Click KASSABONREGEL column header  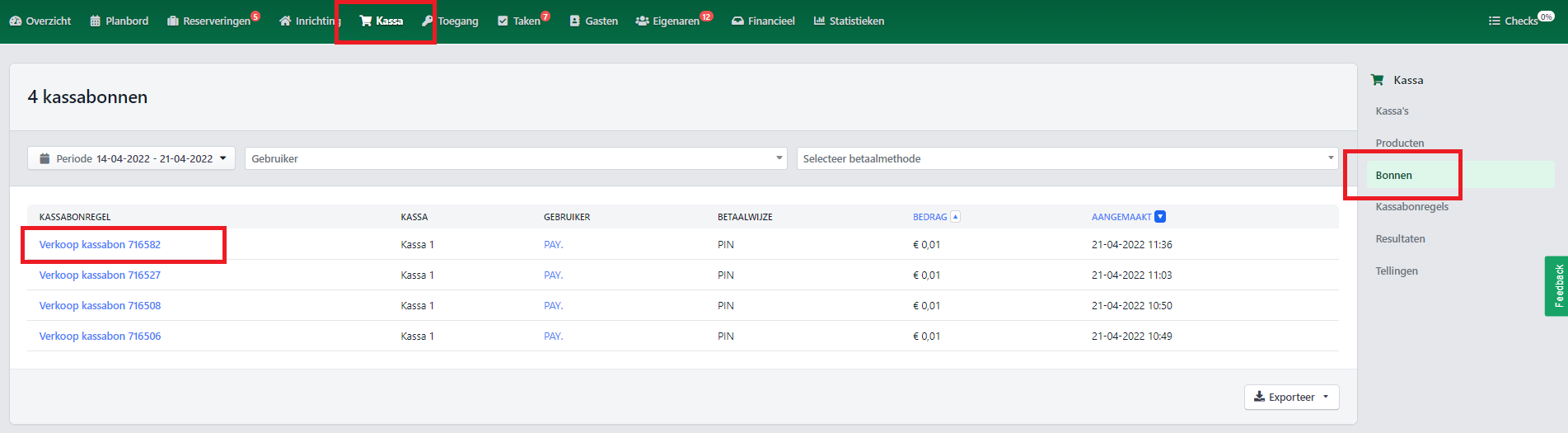(75, 217)
